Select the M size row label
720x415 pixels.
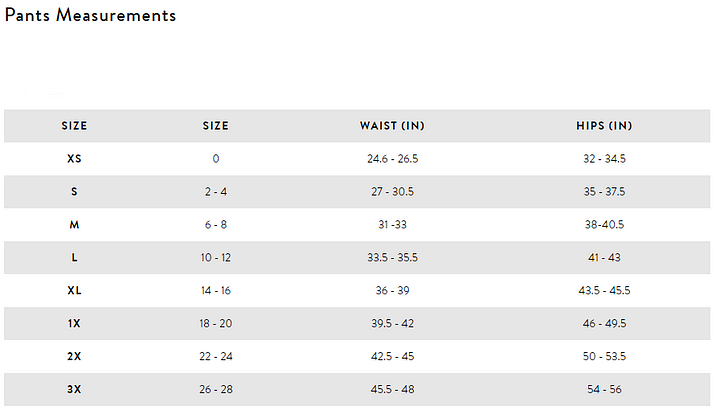point(74,225)
